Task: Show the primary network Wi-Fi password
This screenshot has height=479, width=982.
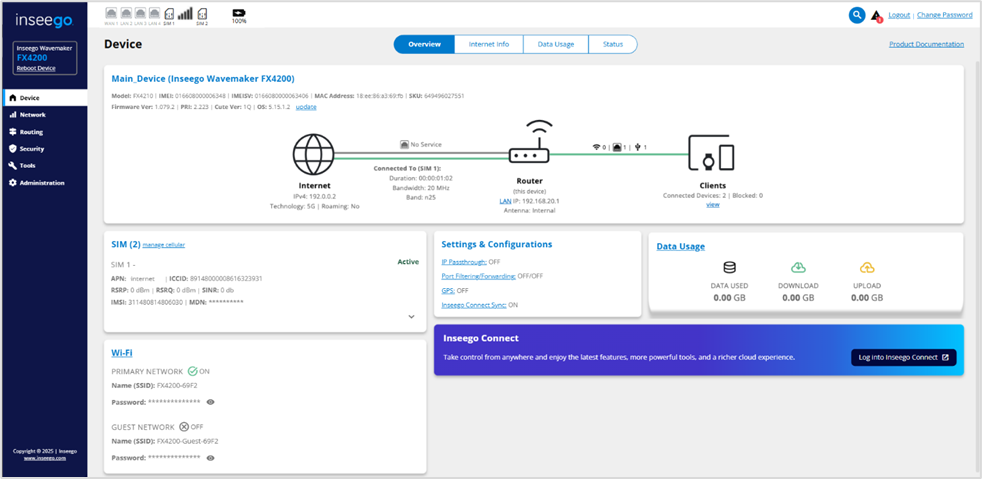Action: tap(210, 402)
